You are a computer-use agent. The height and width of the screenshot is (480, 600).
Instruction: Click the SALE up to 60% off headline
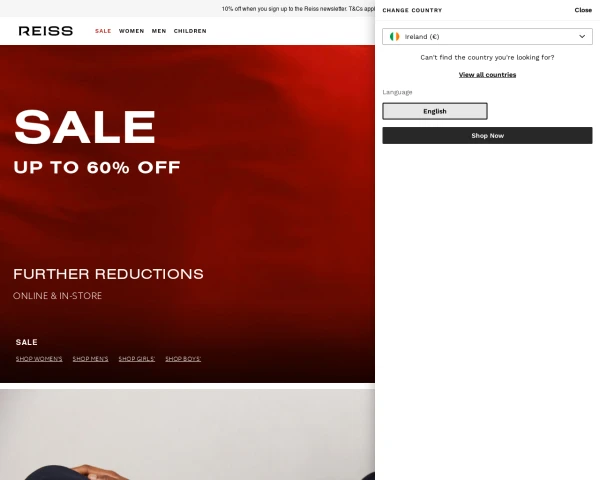tap(97, 142)
